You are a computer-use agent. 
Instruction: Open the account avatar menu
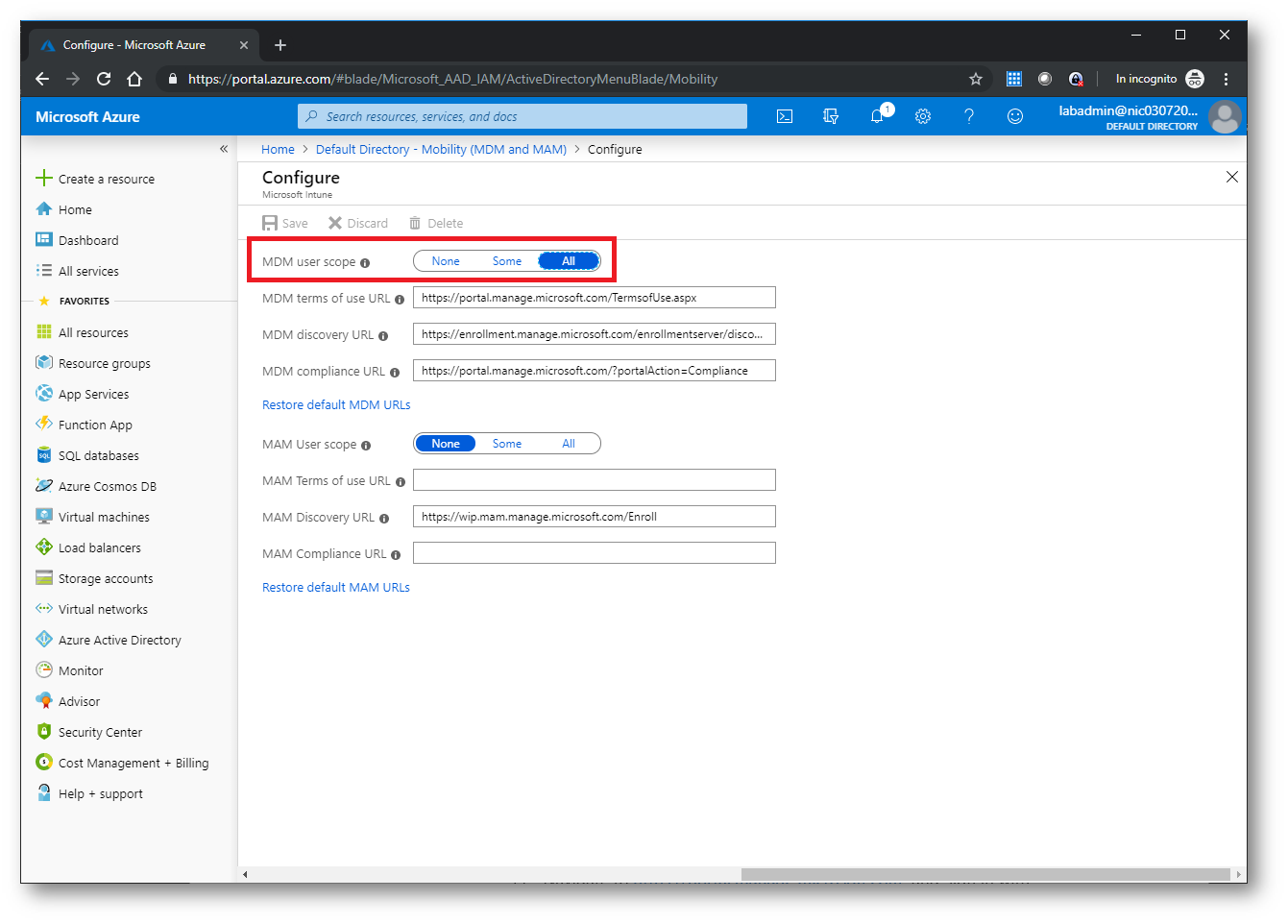pos(1225,117)
